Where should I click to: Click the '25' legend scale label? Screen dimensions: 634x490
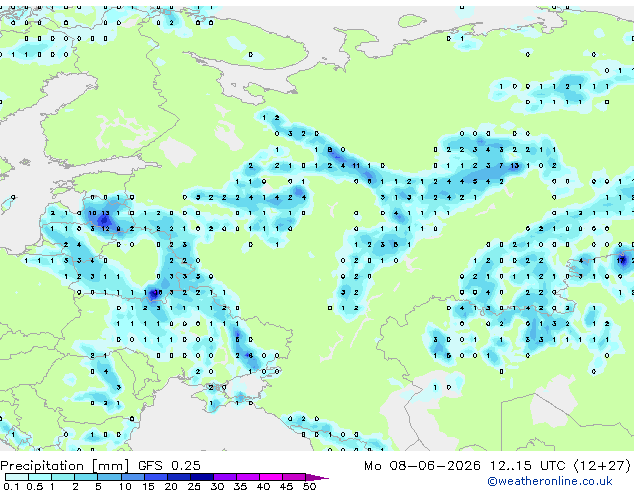point(194,486)
